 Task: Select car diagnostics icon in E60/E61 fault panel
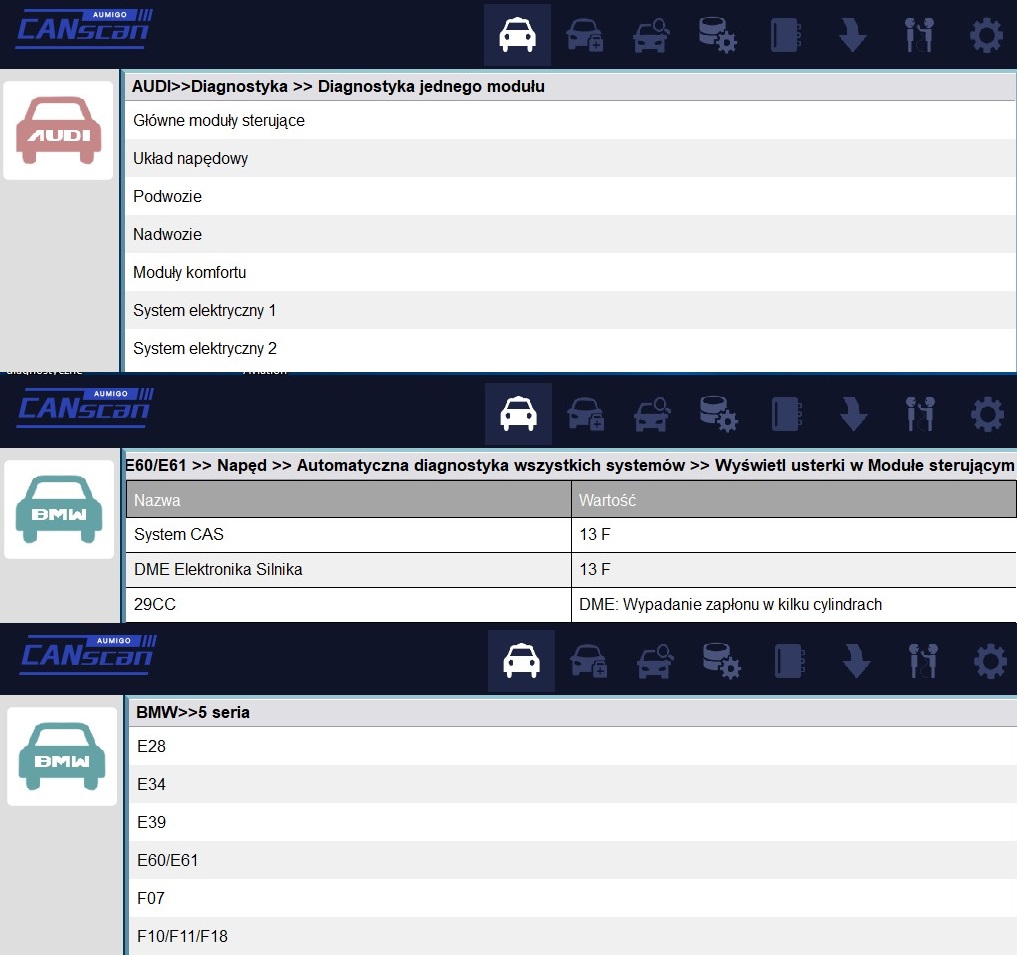(518, 414)
